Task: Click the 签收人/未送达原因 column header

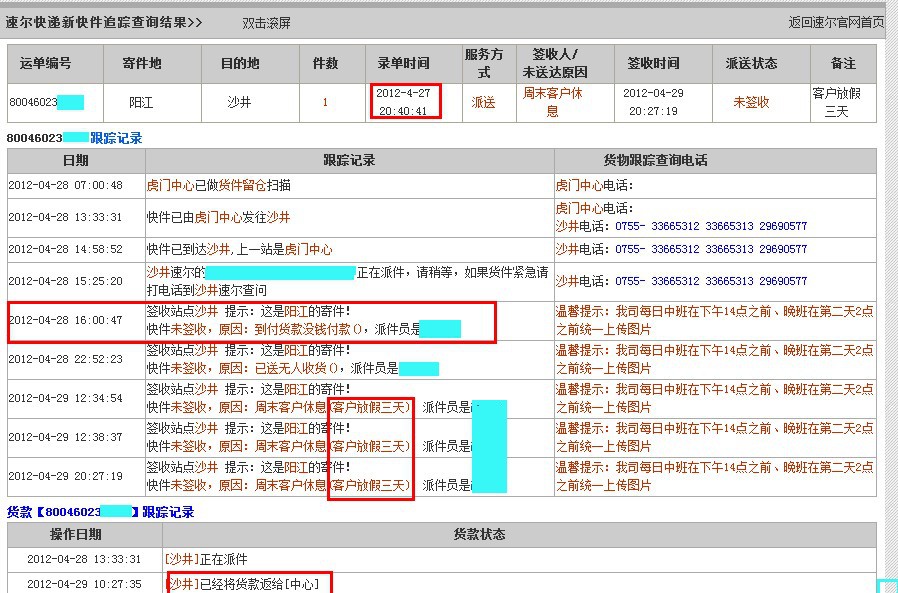Action: point(555,63)
